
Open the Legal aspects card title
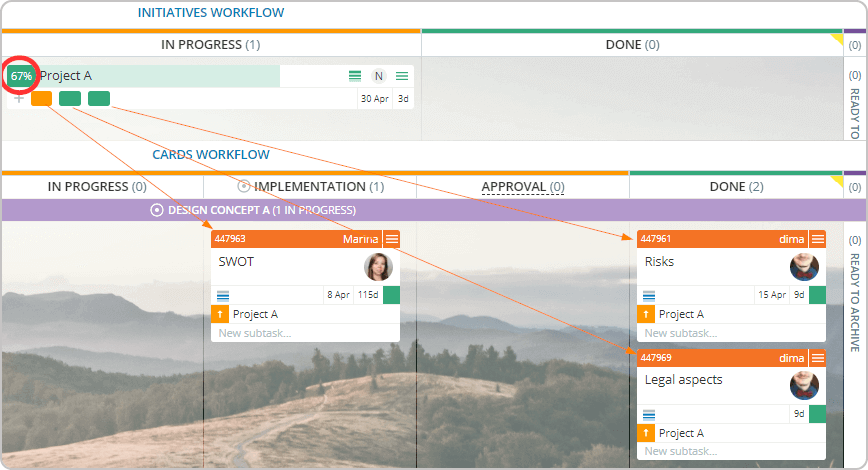684,380
